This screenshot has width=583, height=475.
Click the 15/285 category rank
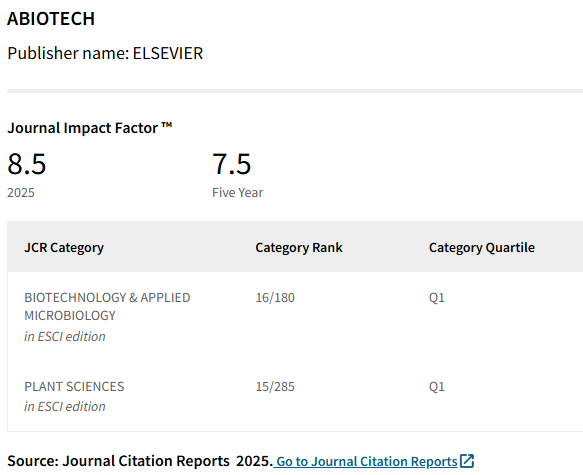(275, 387)
